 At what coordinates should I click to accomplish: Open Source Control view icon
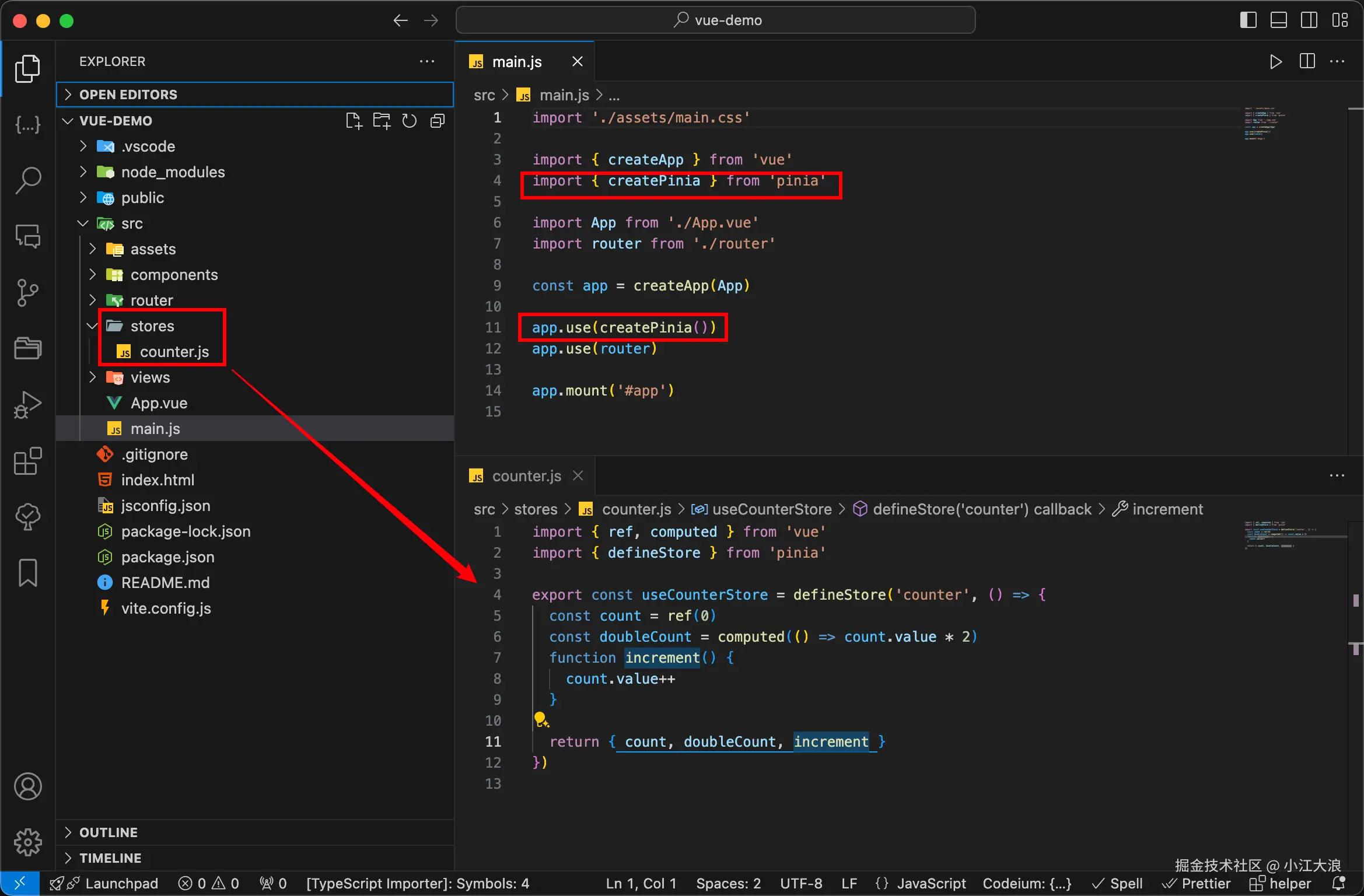(27, 292)
